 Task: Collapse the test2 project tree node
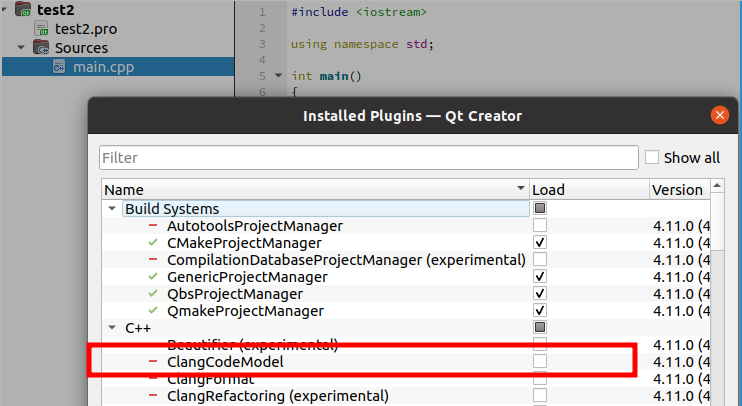(4, 9)
